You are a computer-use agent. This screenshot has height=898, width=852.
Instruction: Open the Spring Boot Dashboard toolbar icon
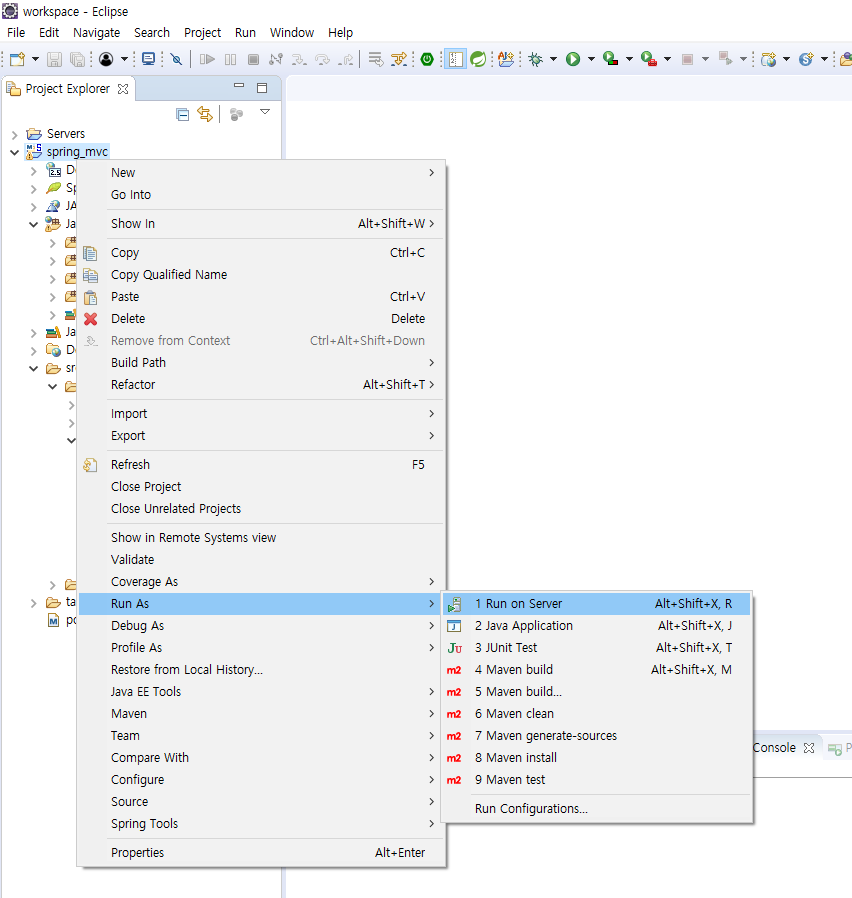479,60
